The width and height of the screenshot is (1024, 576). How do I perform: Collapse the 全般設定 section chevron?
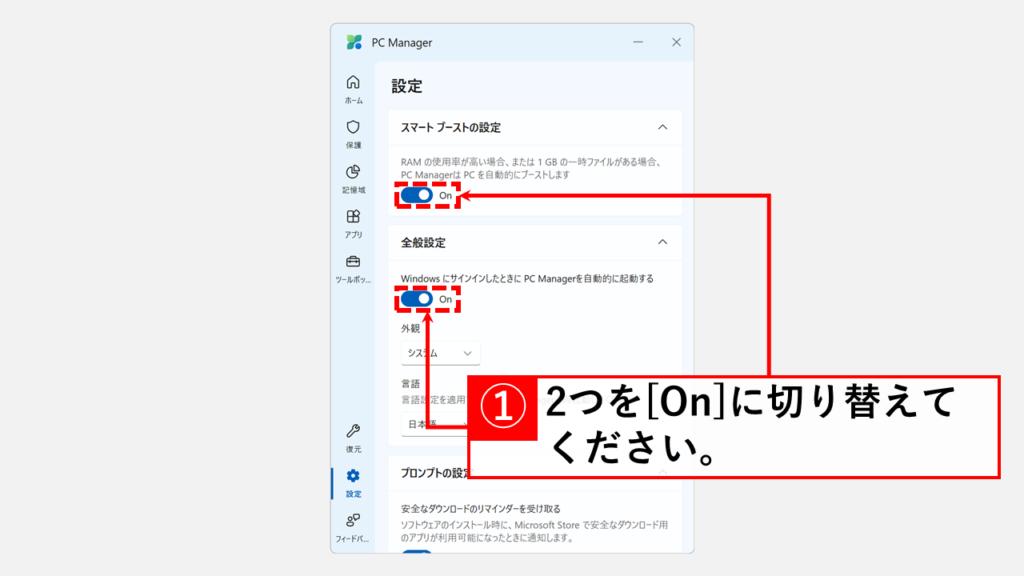[662, 242]
